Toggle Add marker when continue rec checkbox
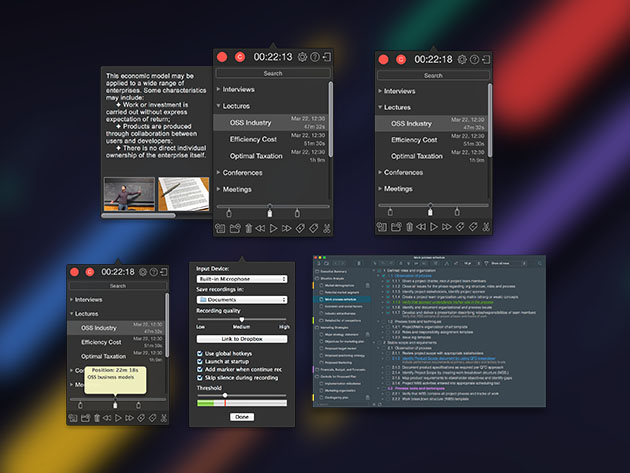Viewport: 630px width, 473px height. pyautogui.click(x=200, y=370)
